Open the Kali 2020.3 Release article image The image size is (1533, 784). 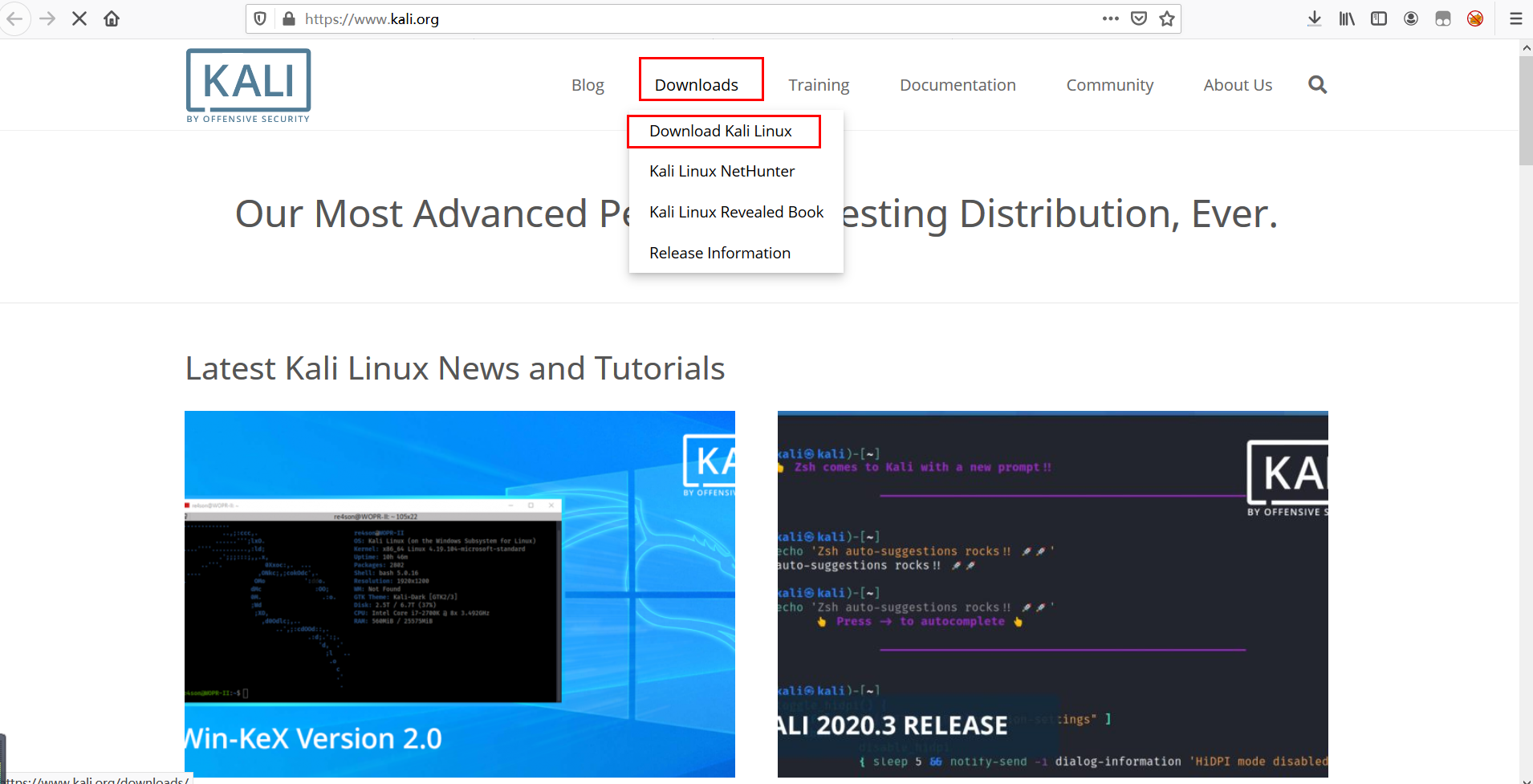(x=1053, y=594)
